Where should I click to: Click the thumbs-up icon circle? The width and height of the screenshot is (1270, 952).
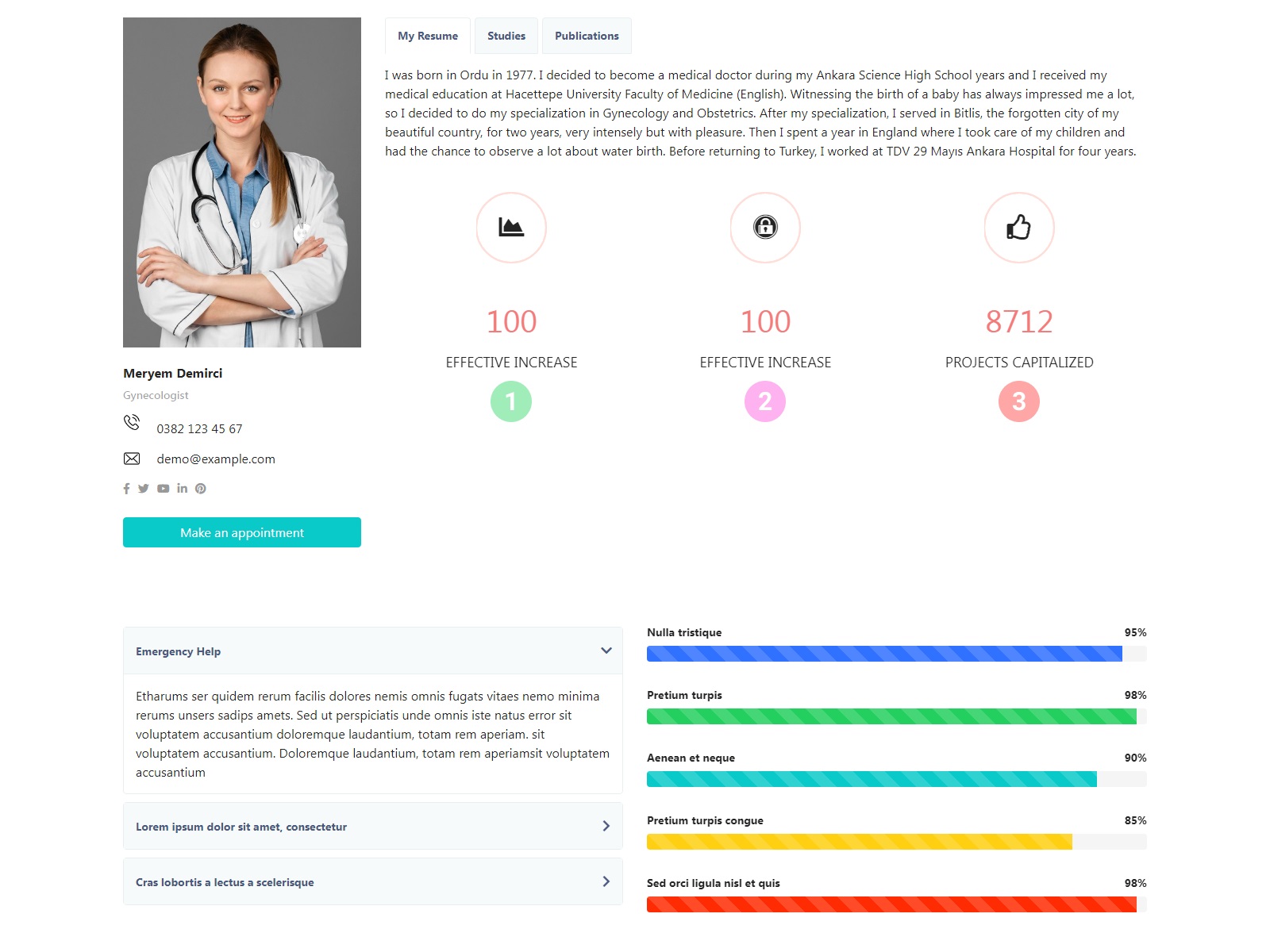[1019, 228]
